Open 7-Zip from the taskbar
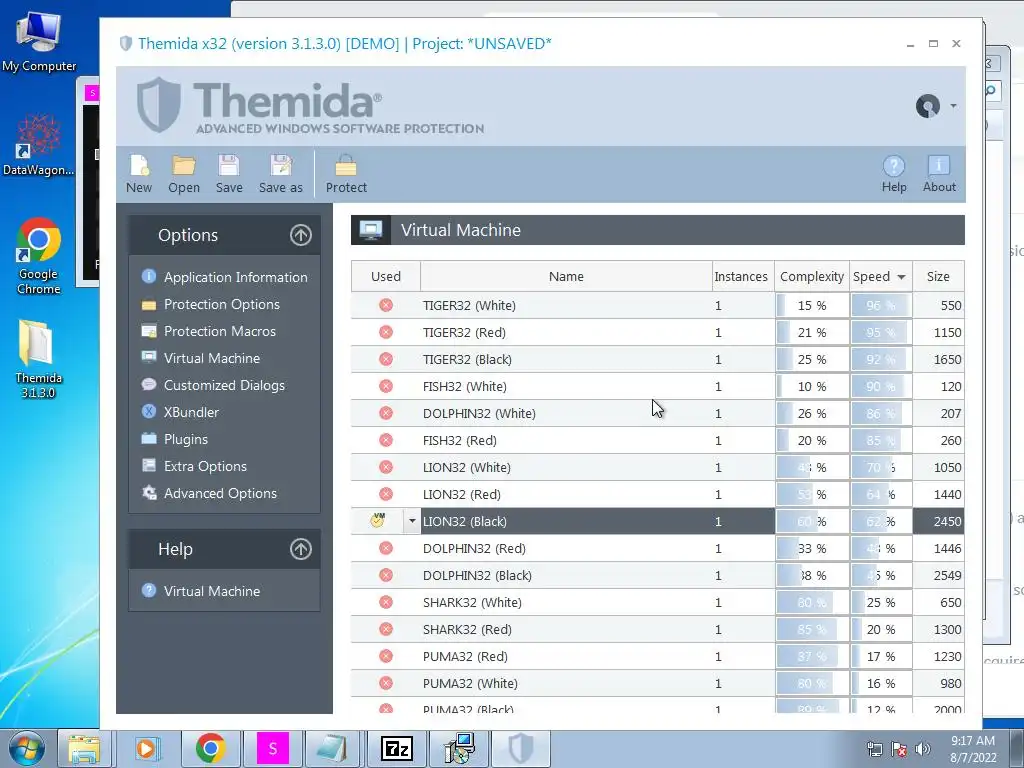The height and width of the screenshot is (768, 1024). (396, 748)
